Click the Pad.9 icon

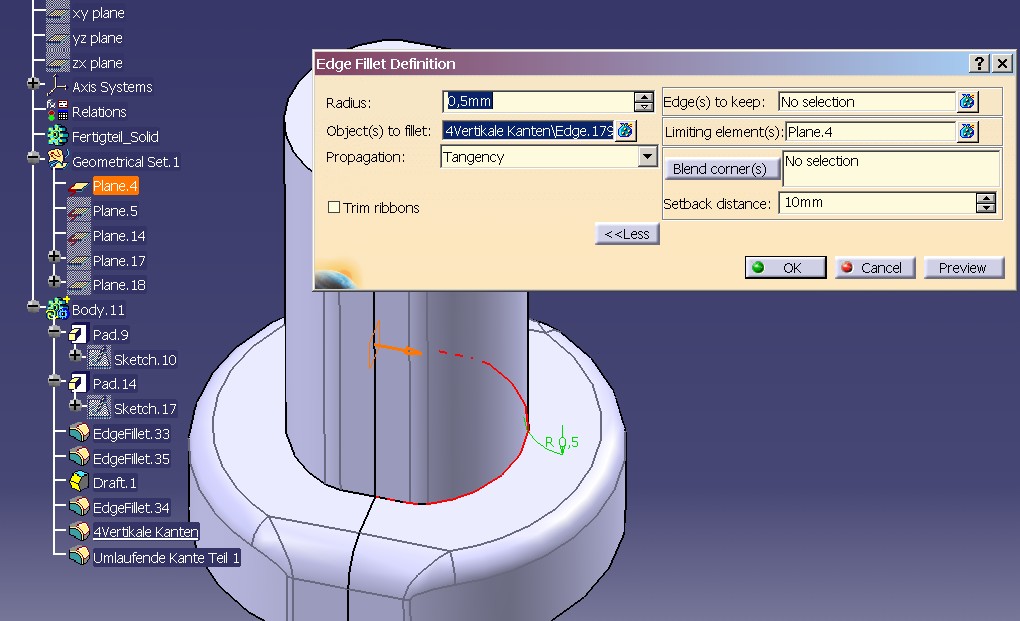[79, 334]
